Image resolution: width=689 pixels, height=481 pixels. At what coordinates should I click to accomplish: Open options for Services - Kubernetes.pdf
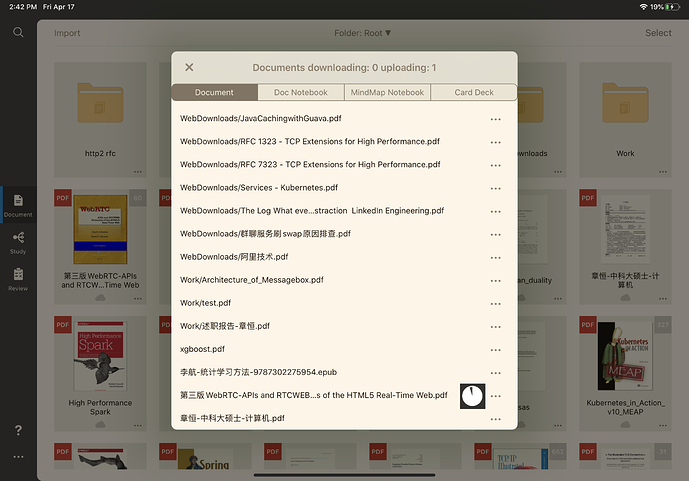(x=496, y=188)
